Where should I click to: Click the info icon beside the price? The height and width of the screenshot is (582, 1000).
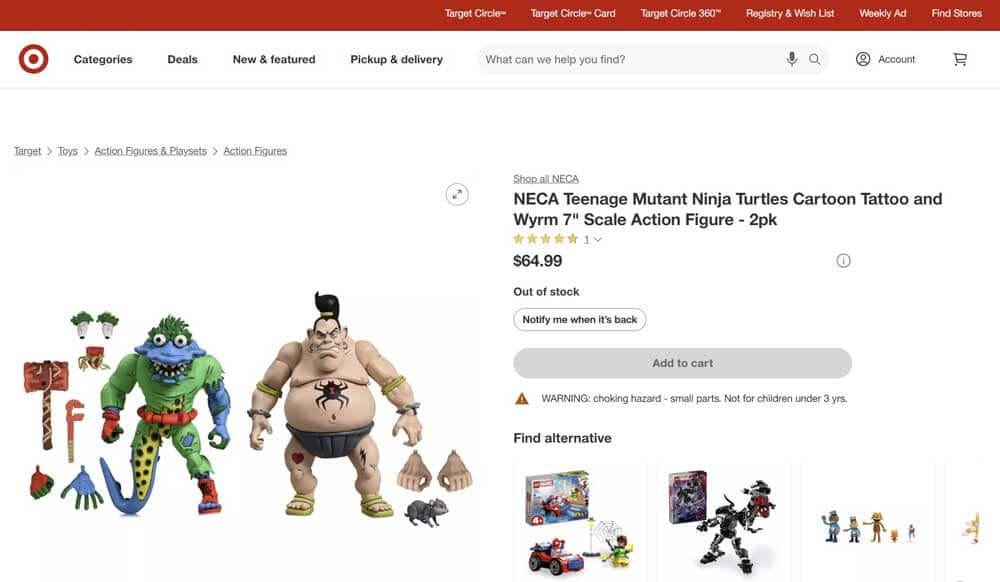point(843,260)
